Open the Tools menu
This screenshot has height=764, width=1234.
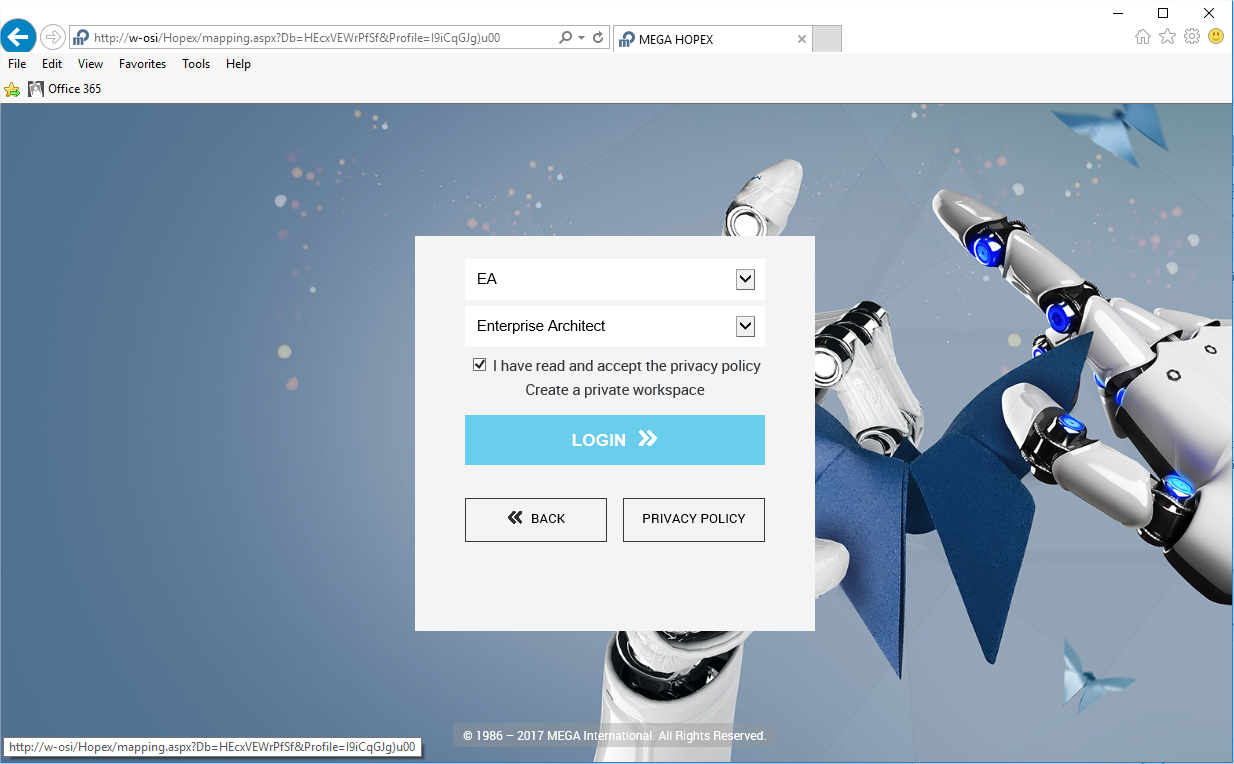196,64
